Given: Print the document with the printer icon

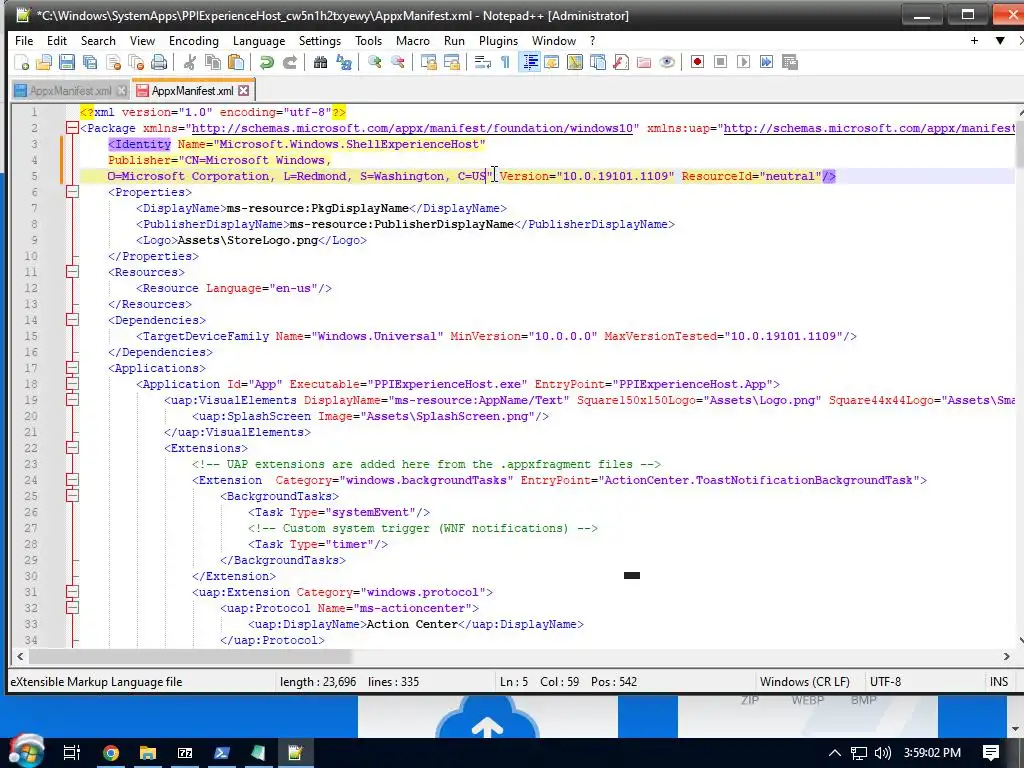Looking at the screenshot, I should 159,62.
